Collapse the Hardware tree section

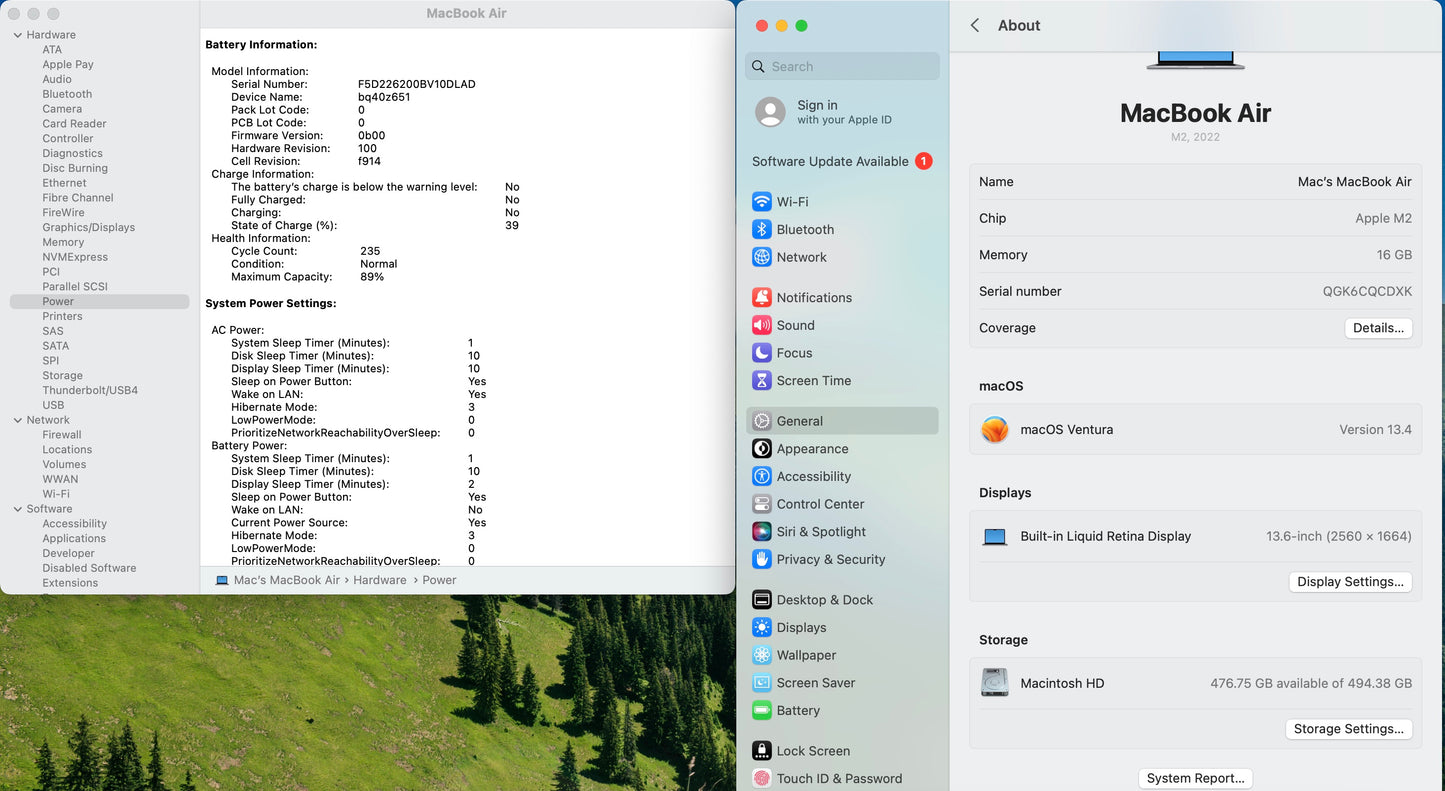[17, 35]
